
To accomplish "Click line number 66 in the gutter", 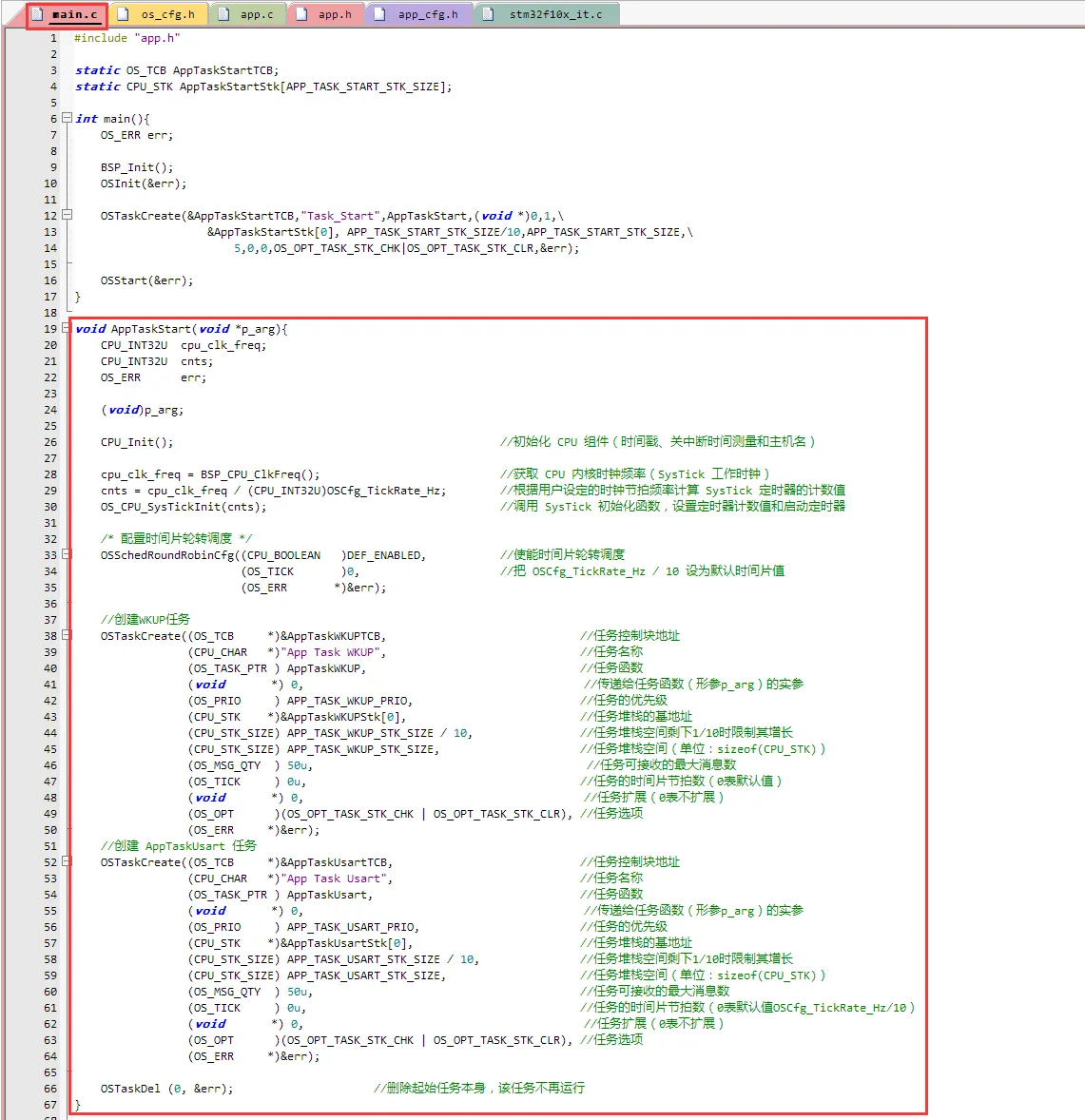I will coord(50,1089).
